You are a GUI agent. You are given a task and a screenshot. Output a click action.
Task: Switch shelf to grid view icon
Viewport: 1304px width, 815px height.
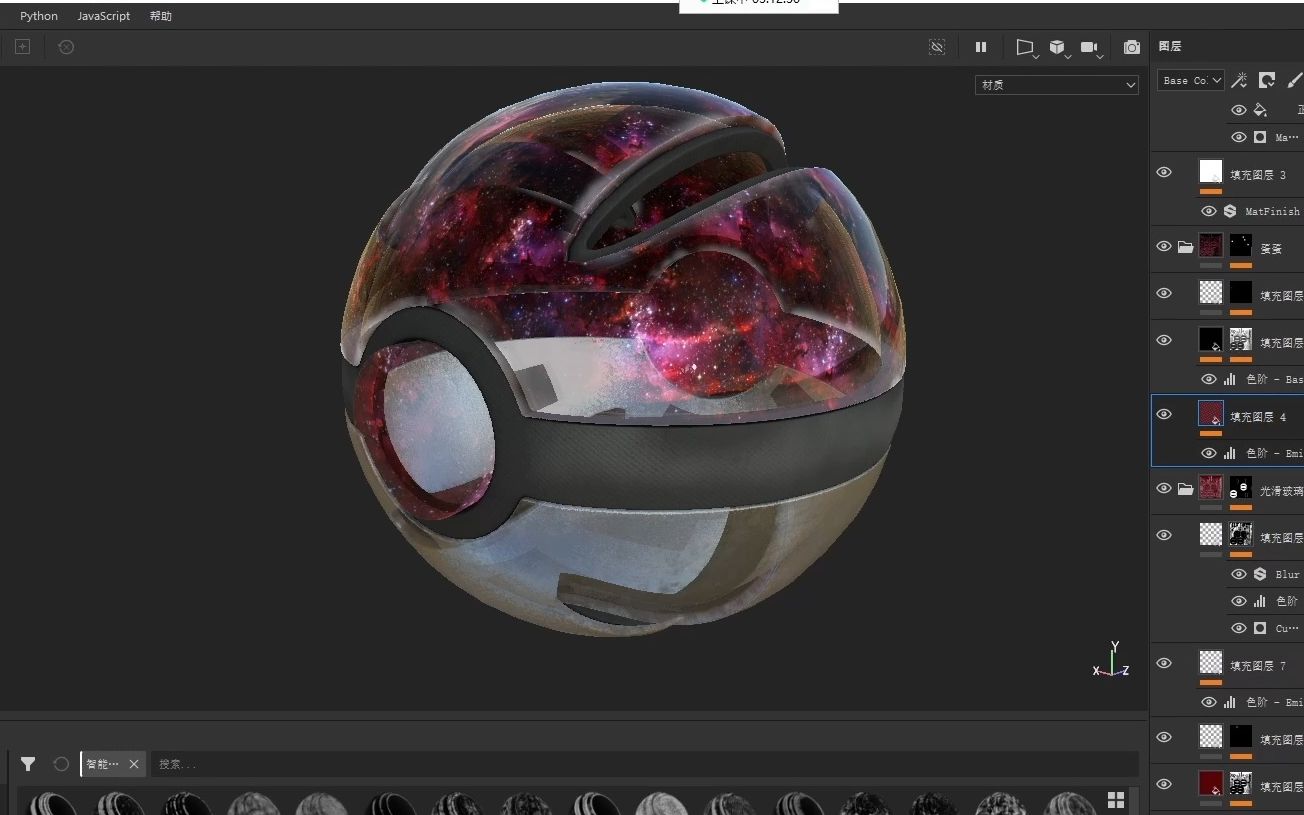click(x=1116, y=800)
